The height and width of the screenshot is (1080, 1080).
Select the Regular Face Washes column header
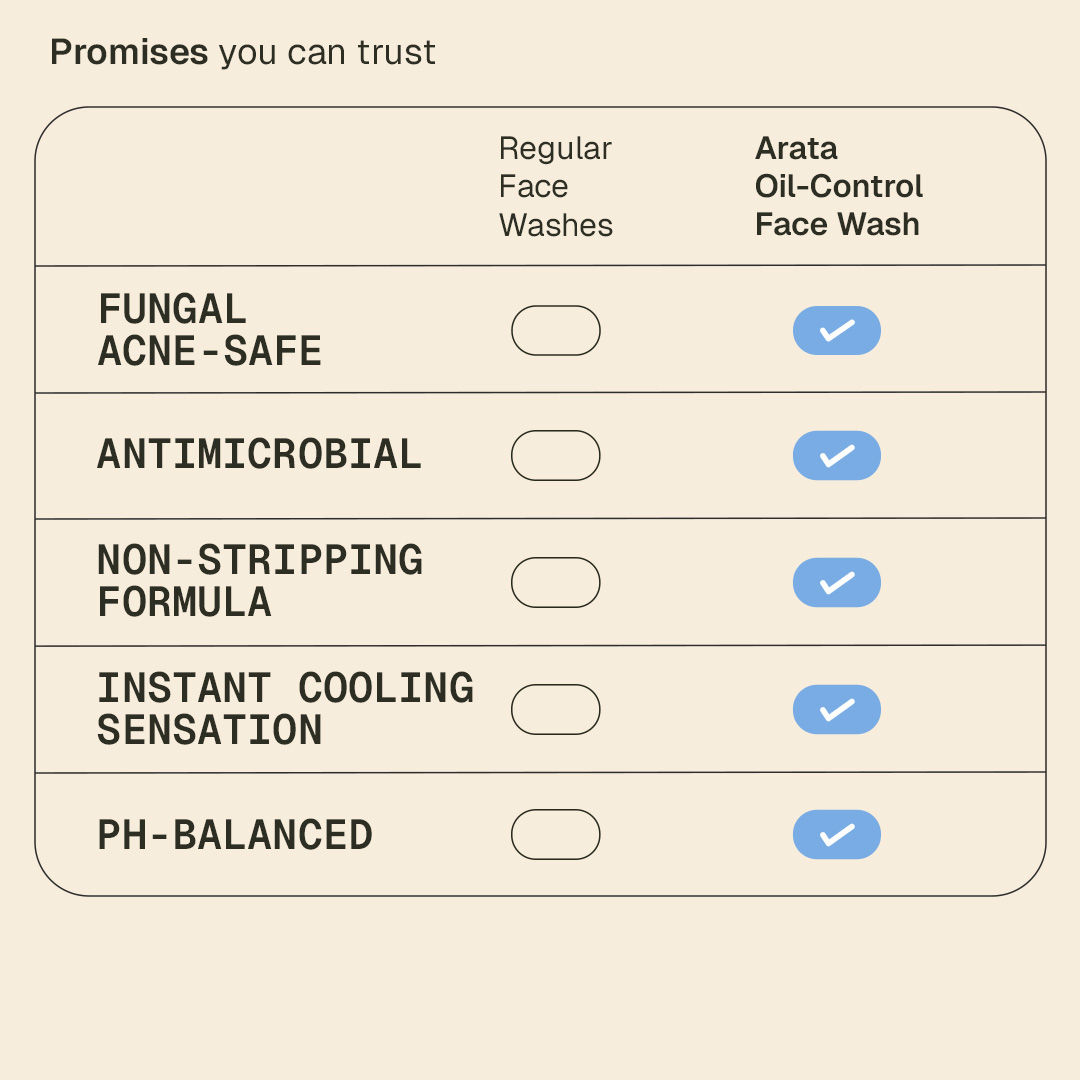tap(555, 187)
